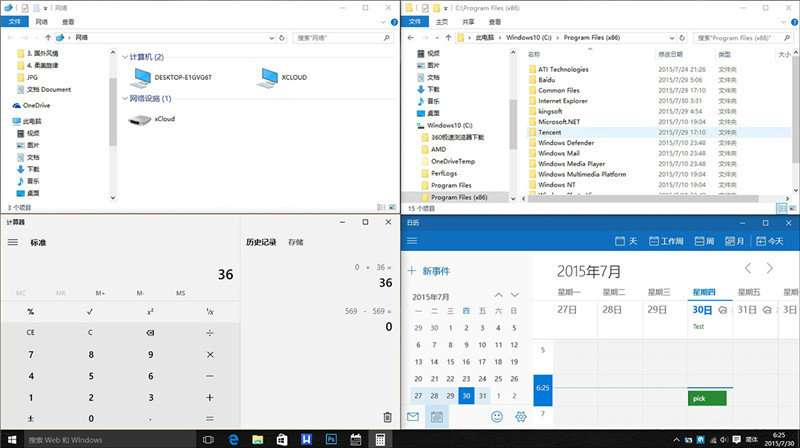Open the 共享 ribbon tab
Screen dimensions: 800x448
(x=469, y=20)
